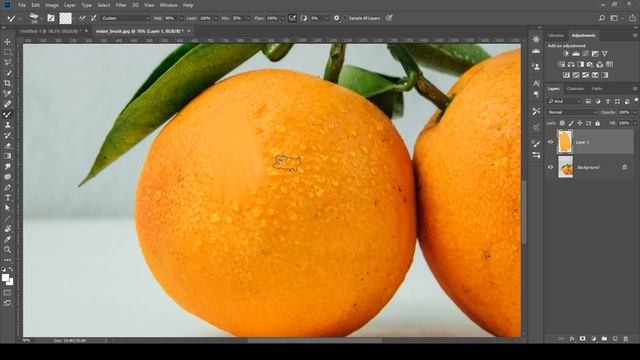Image resolution: width=640 pixels, height=360 pixels.
Task: Click the delete layer trash icon
Action: click(626, 339)
